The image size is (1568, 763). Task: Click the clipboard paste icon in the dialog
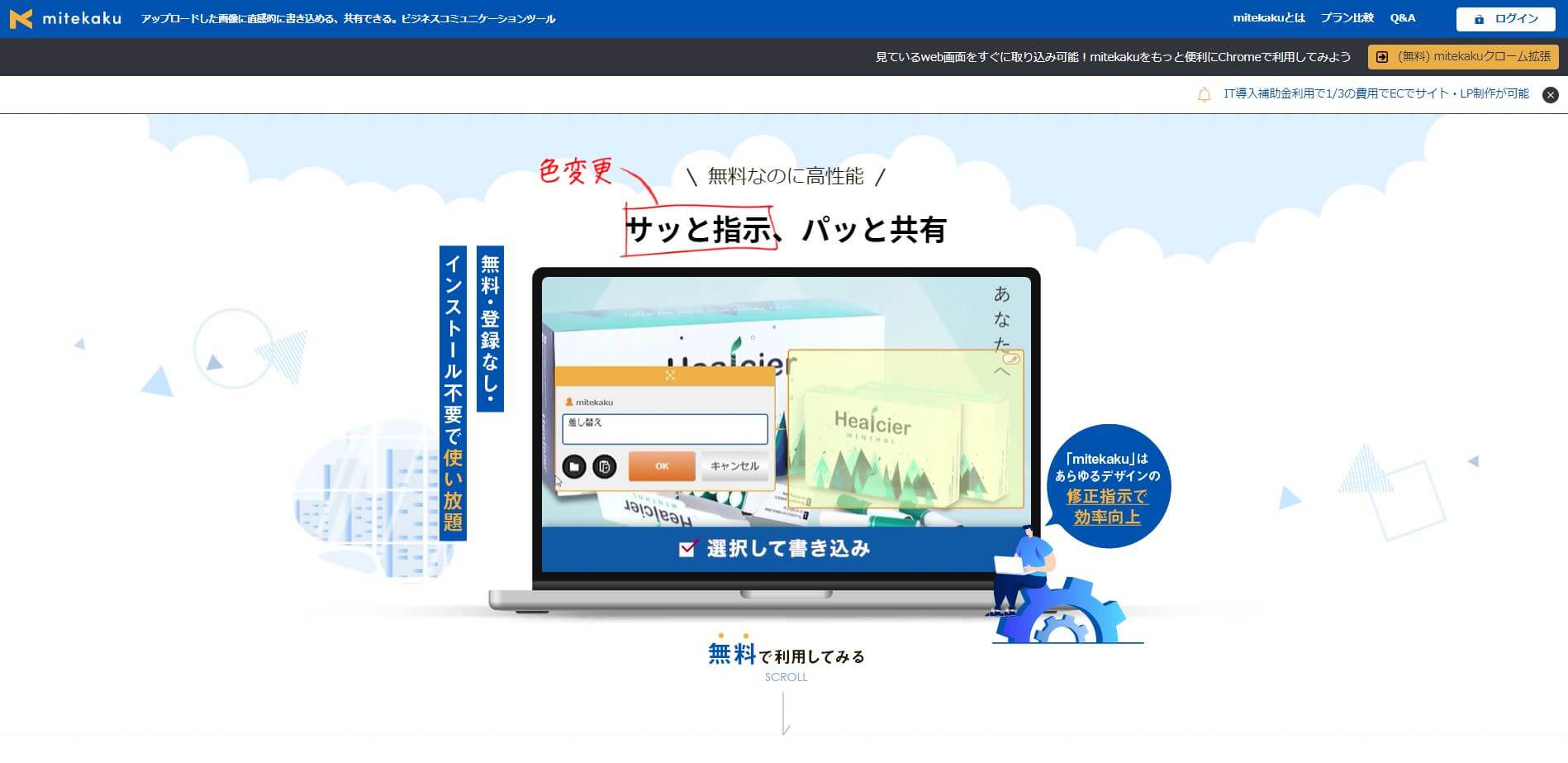(x=605, y=467)
